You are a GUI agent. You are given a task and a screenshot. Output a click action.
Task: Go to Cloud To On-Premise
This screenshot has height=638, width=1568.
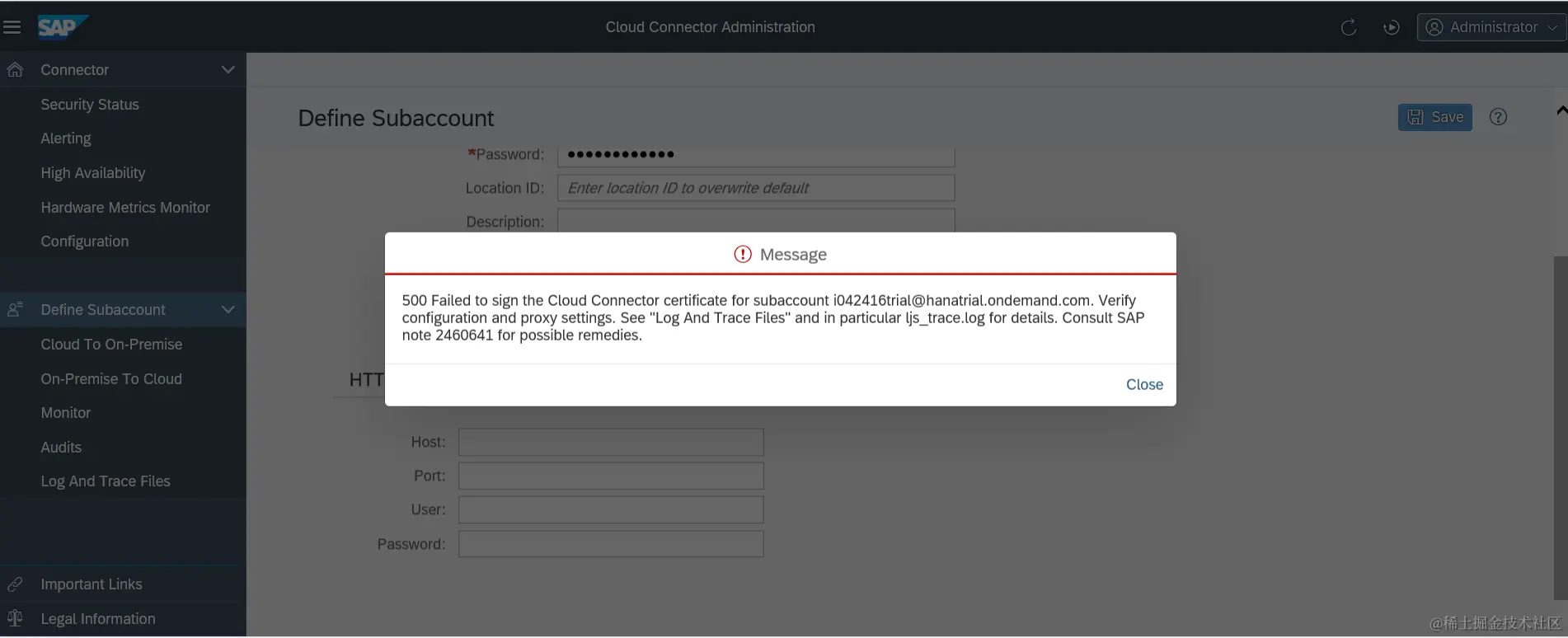tap(111, 345)
